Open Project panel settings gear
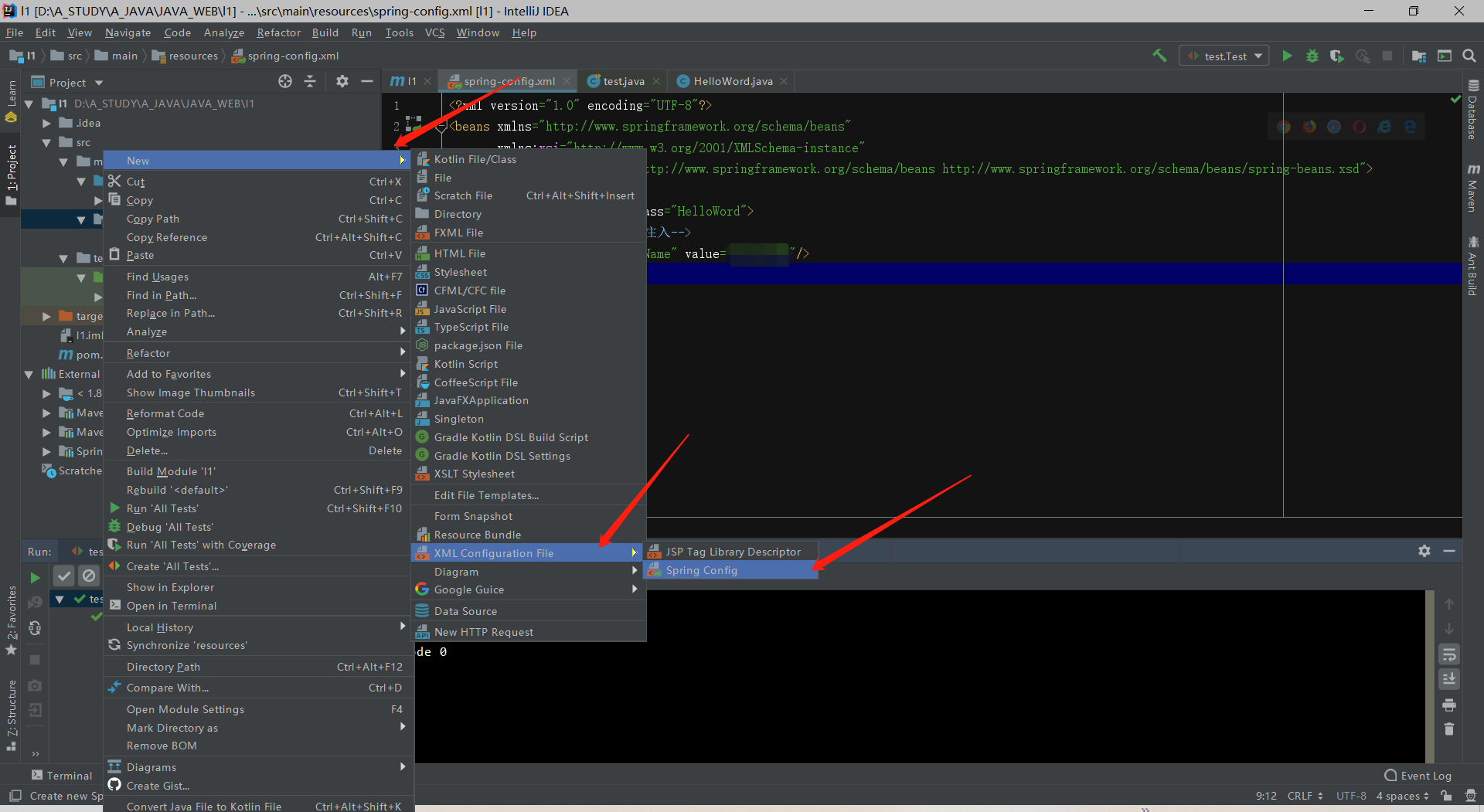The height and width of the screenshot is (812, 1484). point(342,81)
